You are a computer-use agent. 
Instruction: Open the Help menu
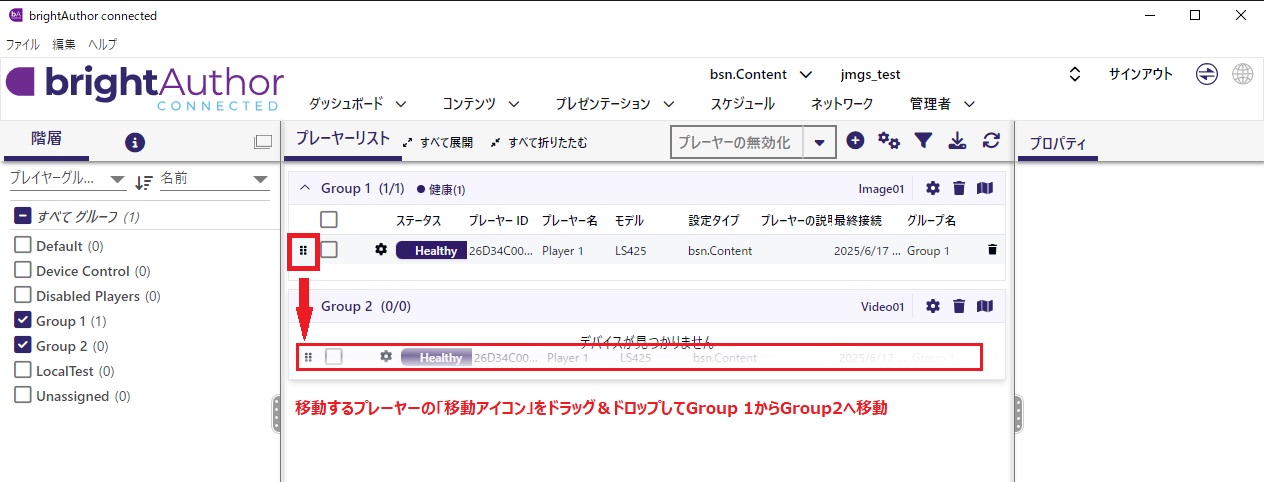click(x=102, y=44)
